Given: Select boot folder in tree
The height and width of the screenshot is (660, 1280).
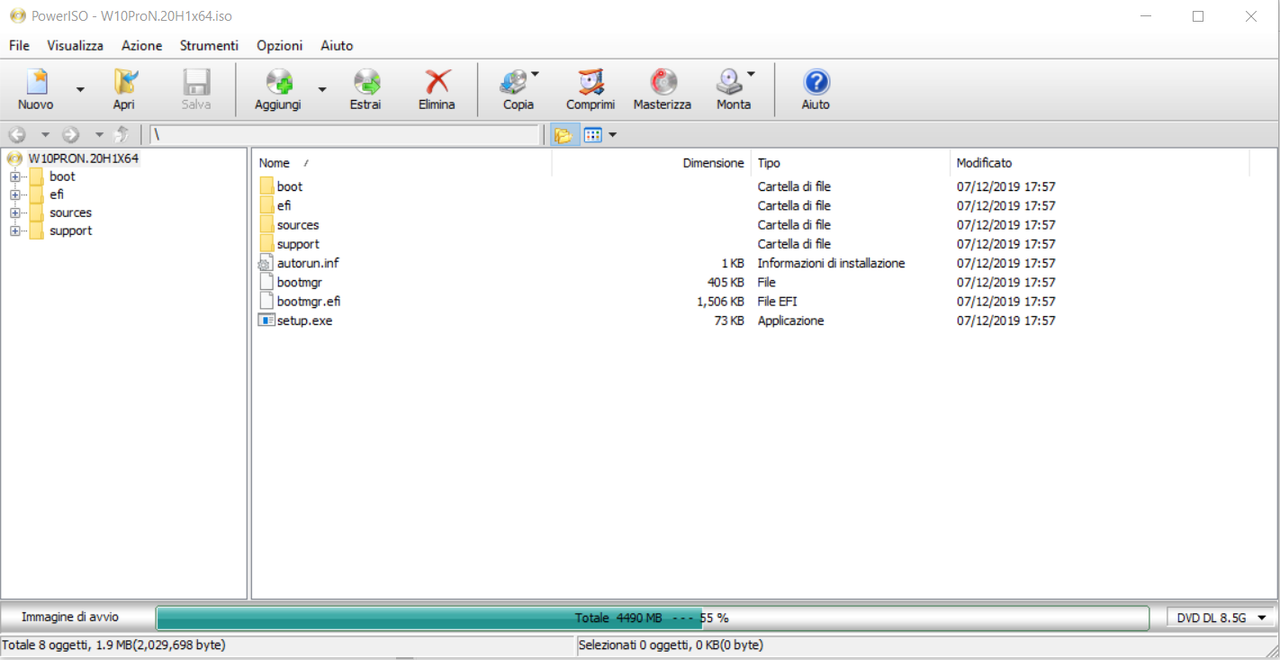Looking at the screenshot, I should click(x=62, y=177).
